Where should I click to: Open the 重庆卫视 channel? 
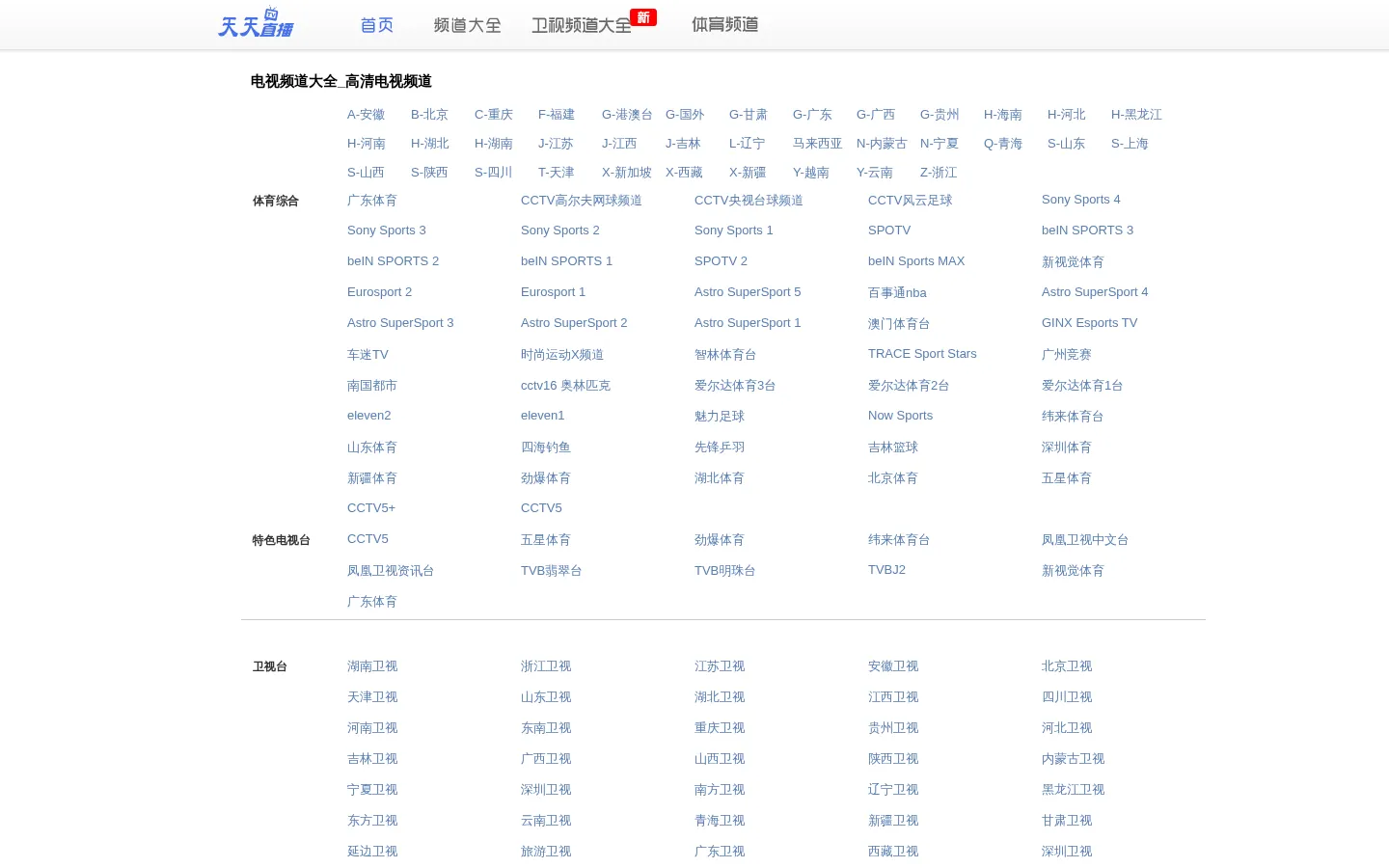pos(720,728)
